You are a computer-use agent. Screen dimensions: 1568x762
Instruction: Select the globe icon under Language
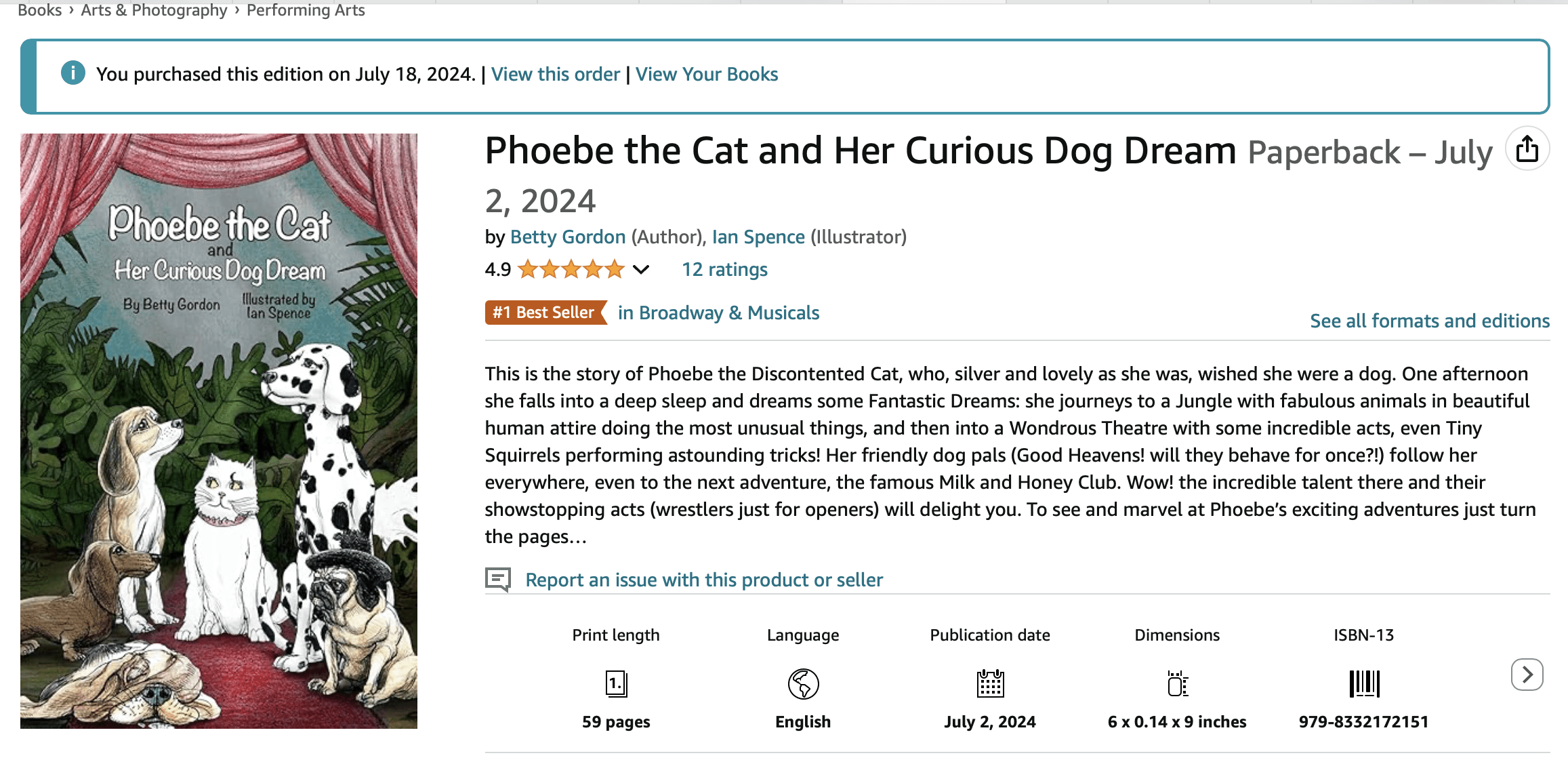coord(802,684)
